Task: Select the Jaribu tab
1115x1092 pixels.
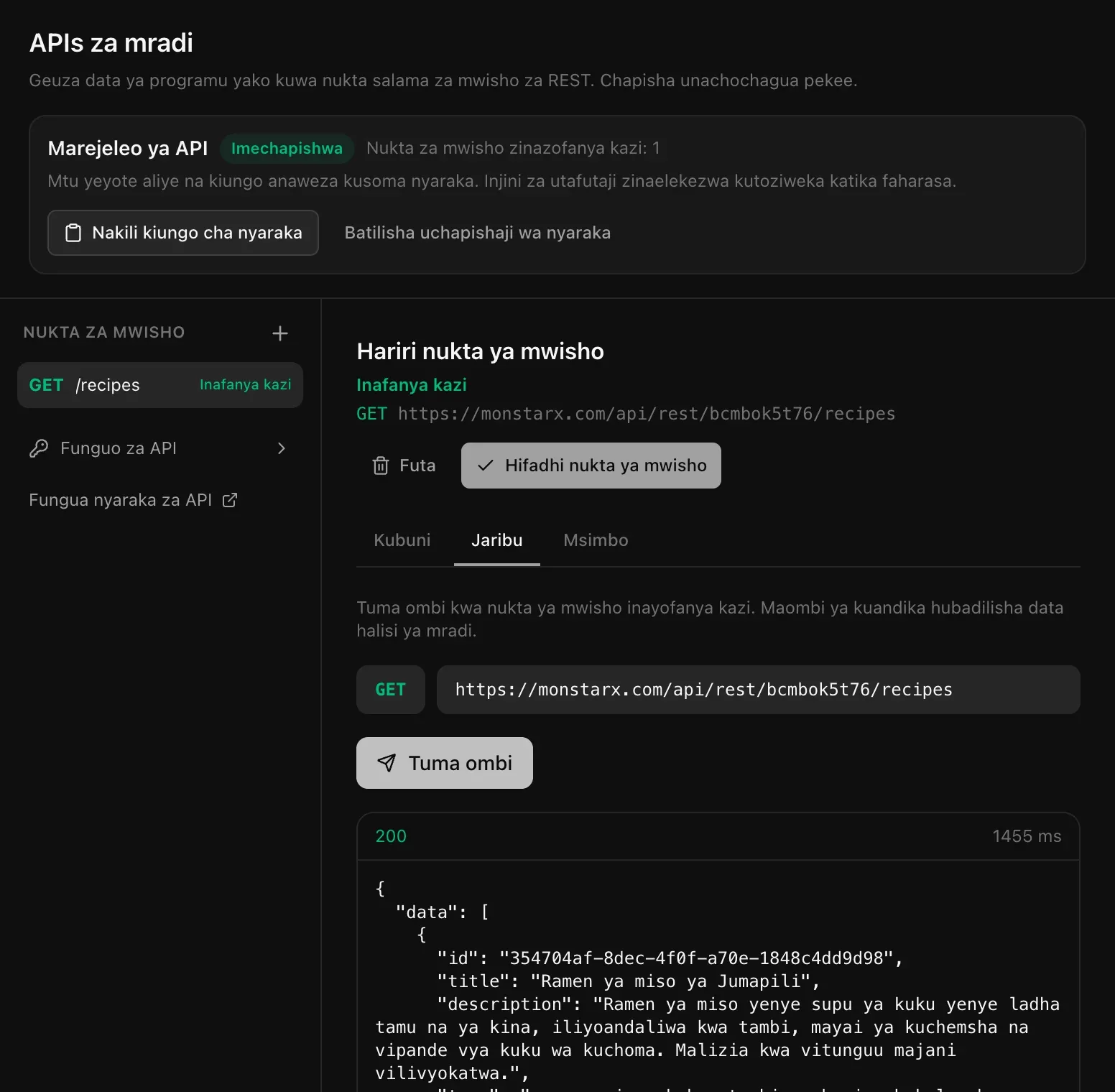Action: [497, 540]
